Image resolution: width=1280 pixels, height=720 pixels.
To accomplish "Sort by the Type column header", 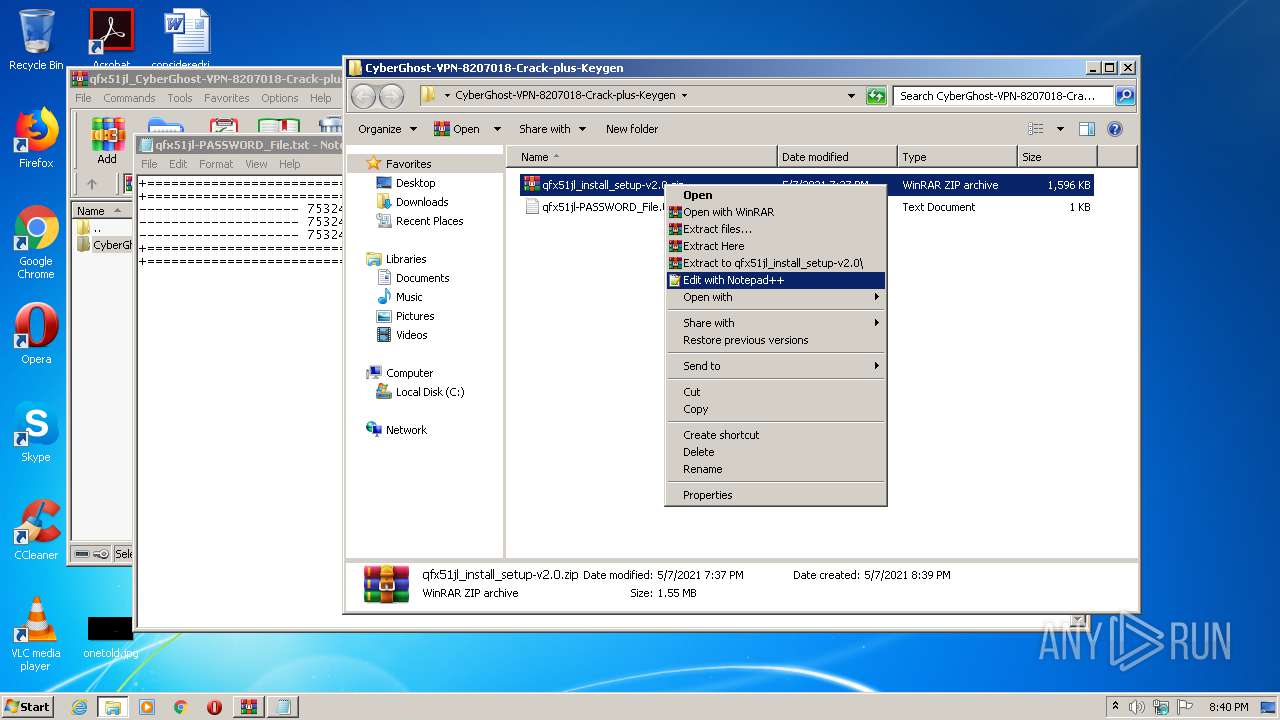I will (x=956, y=157).
